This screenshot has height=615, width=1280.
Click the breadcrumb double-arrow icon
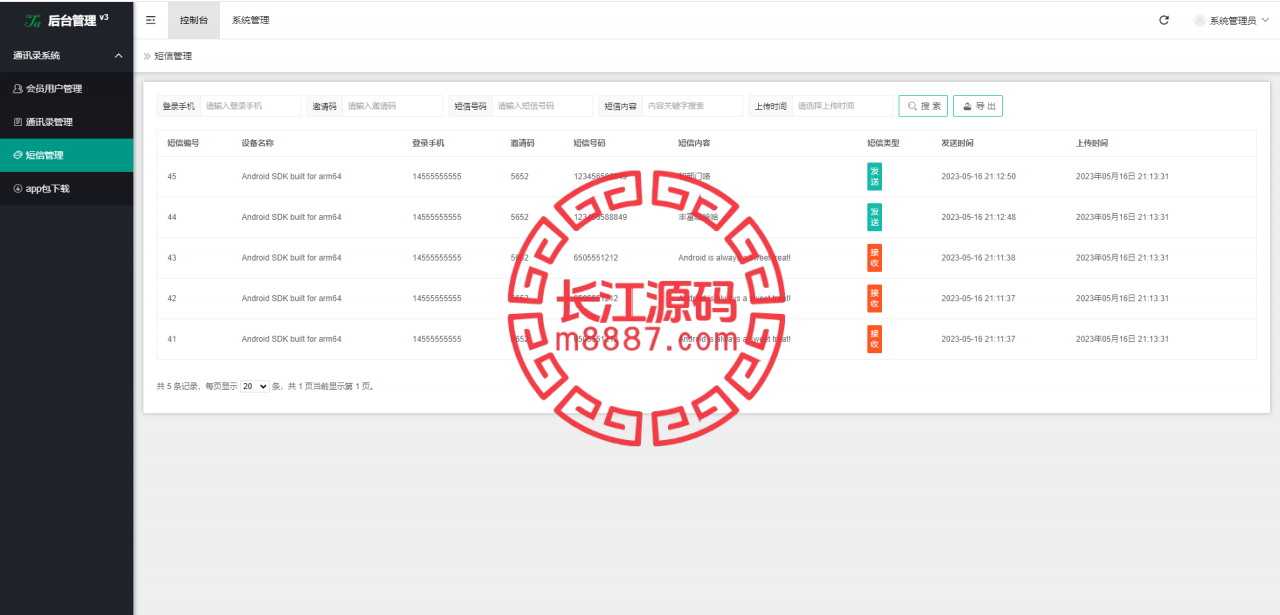click(x=147, y=56)
